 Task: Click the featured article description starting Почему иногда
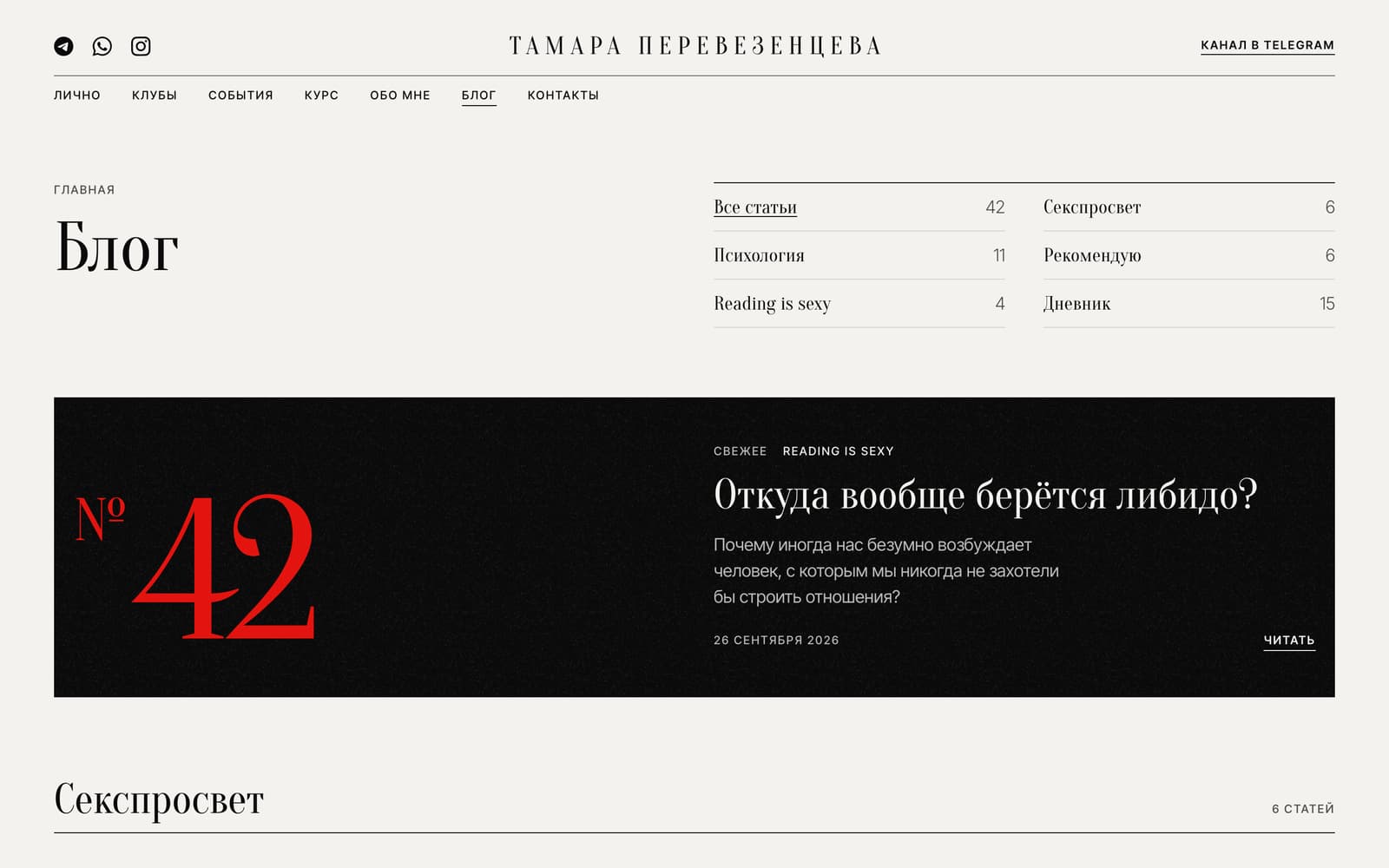coord(886,571)
